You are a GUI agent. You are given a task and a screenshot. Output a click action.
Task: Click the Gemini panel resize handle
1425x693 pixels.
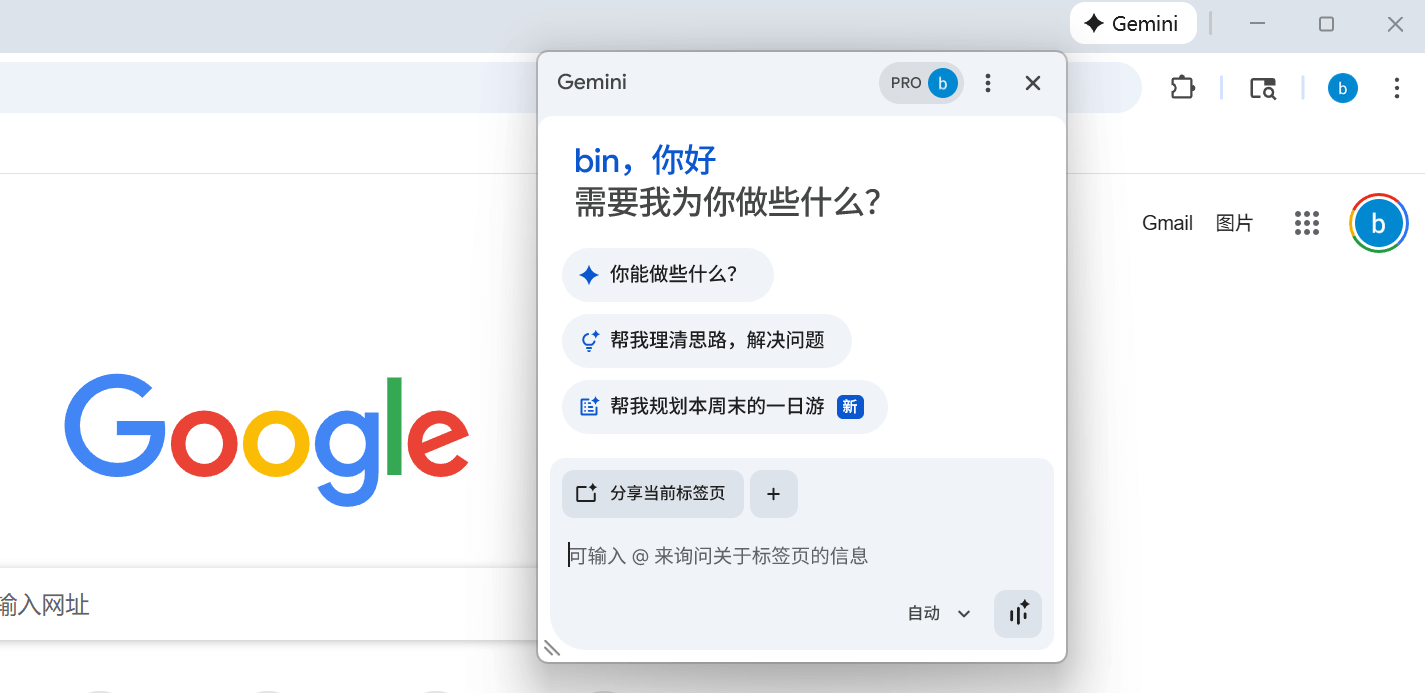551,649
